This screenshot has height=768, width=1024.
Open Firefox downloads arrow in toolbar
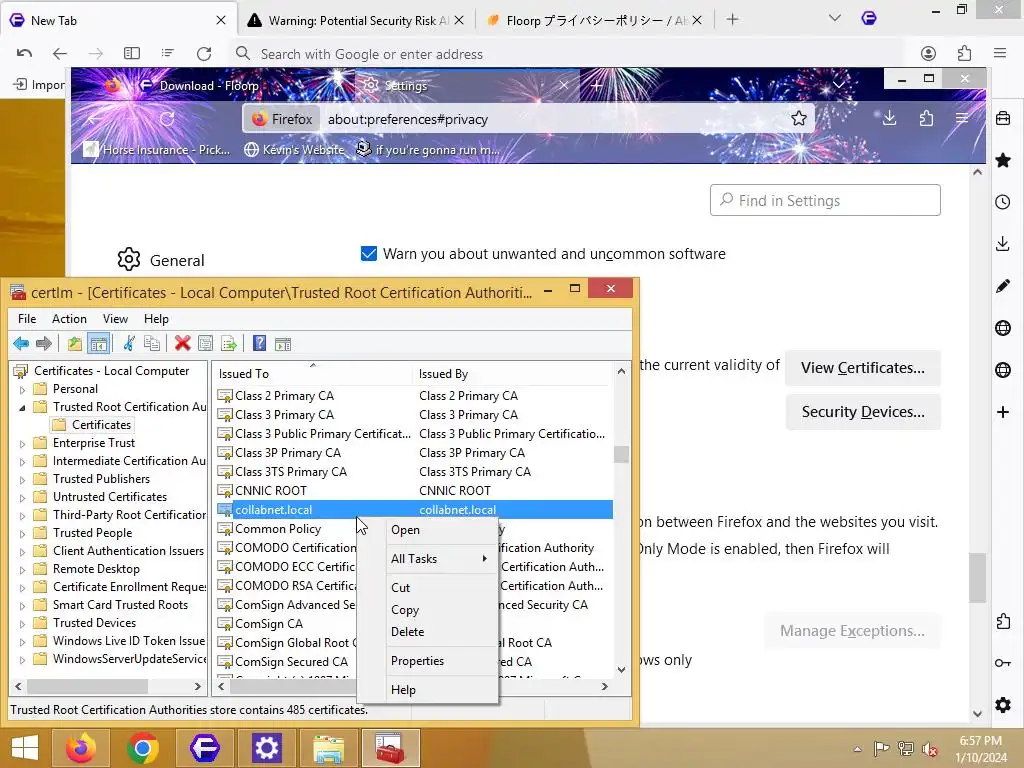point(889,119)
